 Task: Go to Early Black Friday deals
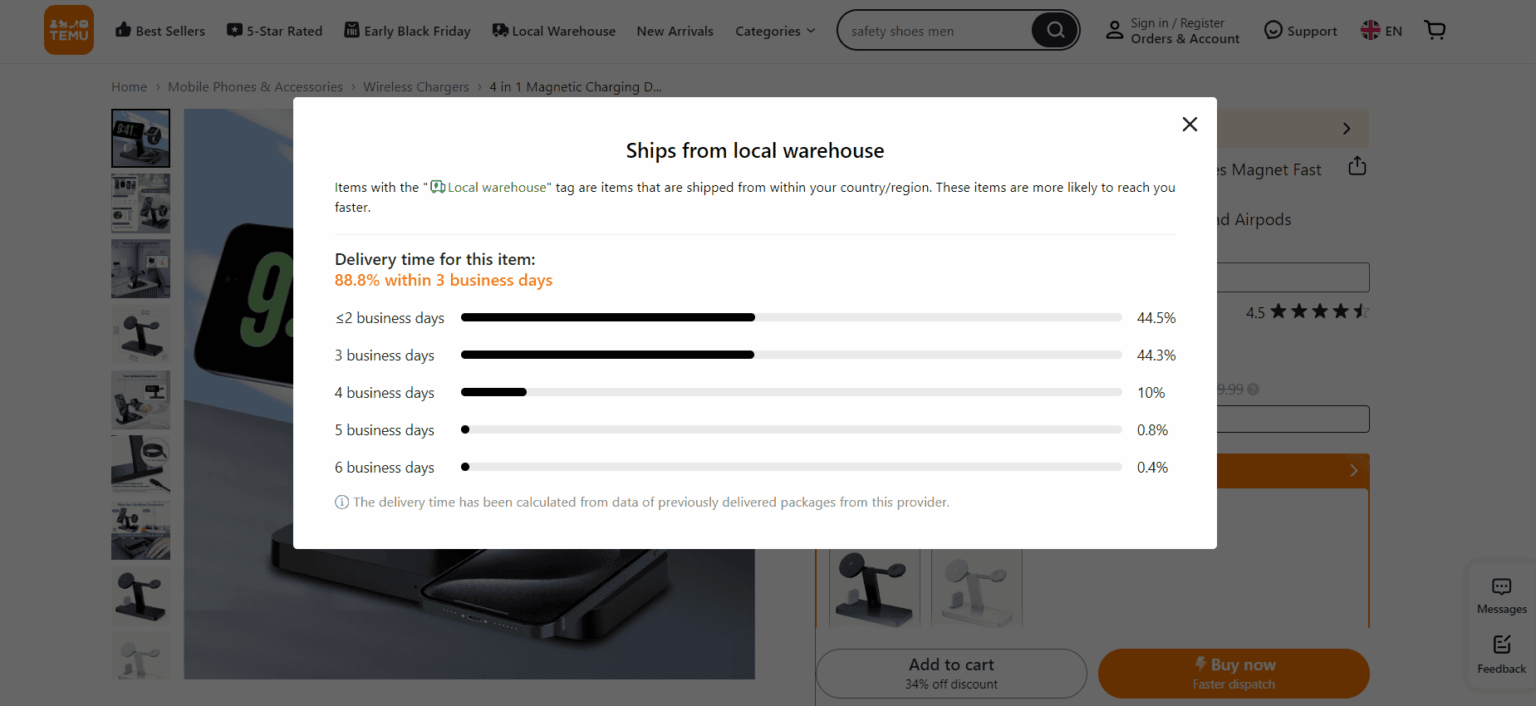pos(407,31)
